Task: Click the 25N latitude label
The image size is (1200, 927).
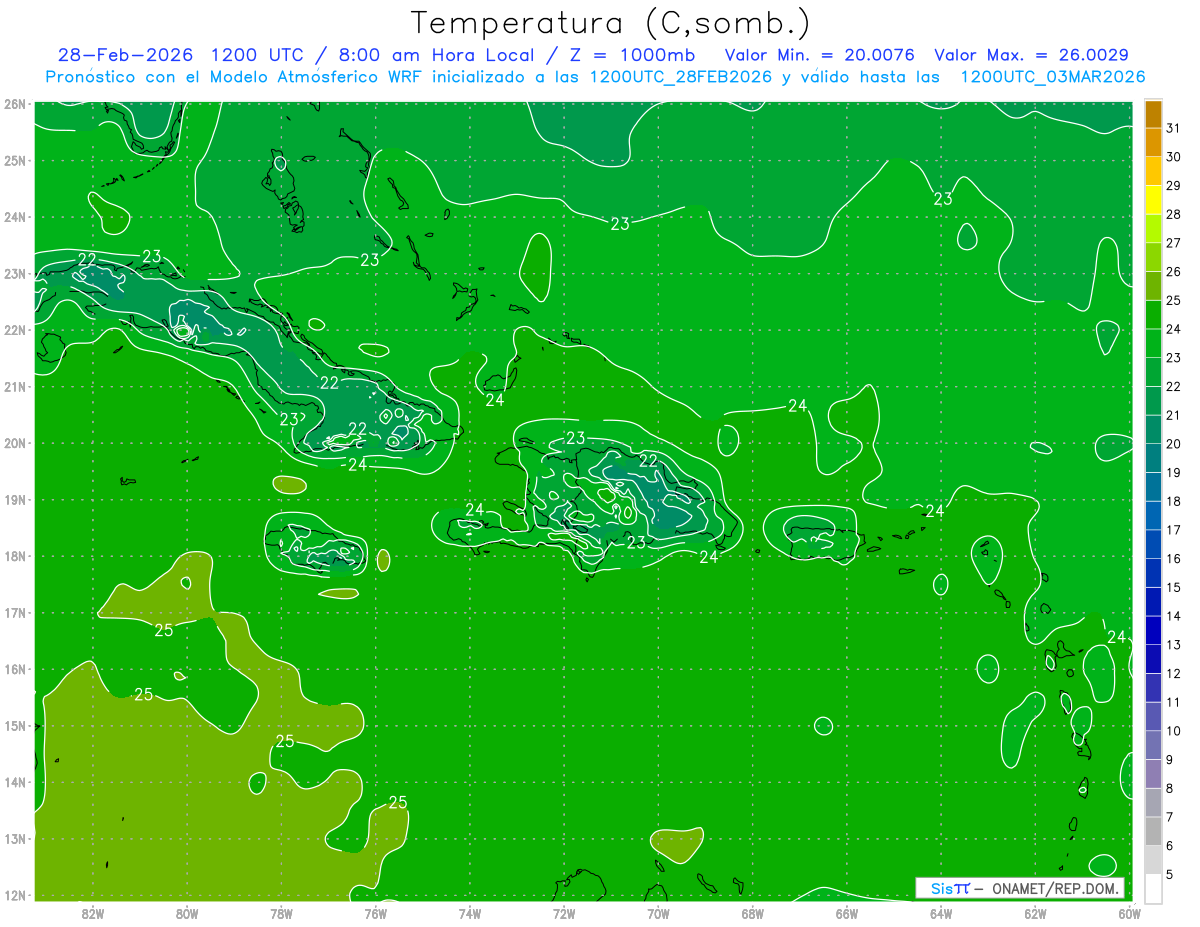Action: (14, 160)
